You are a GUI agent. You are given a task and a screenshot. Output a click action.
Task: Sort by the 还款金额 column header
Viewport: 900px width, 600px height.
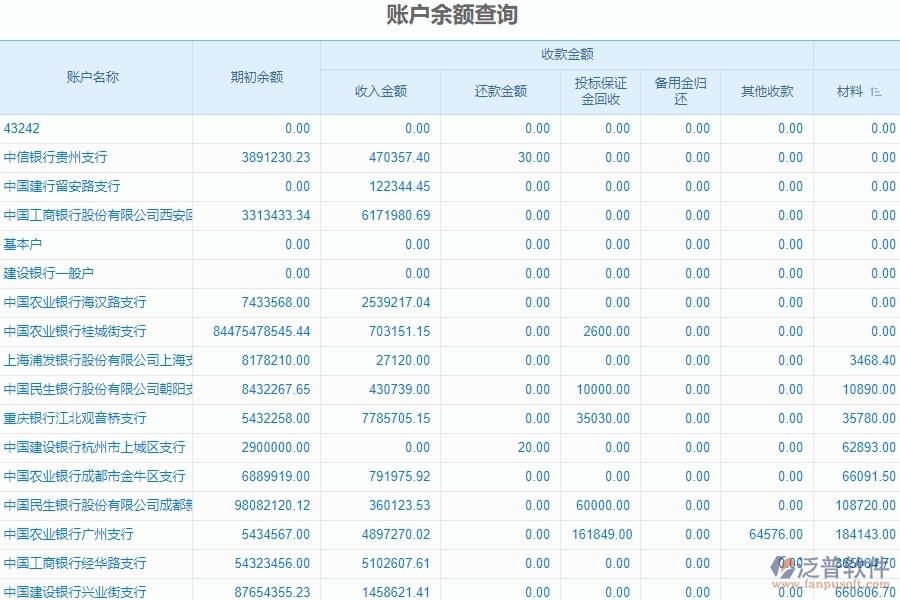(501, 90)
